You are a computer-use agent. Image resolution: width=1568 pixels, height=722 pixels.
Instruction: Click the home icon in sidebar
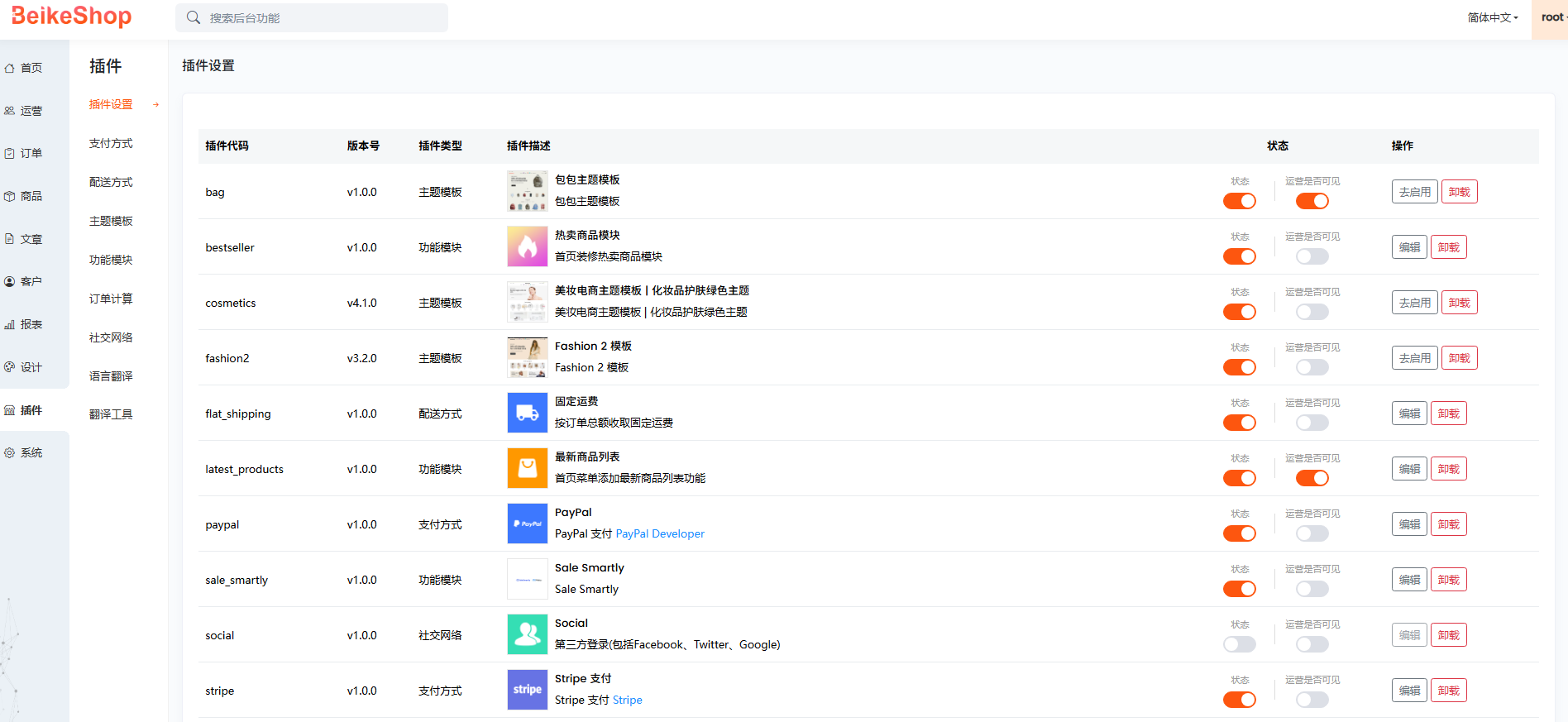(10, 68)
